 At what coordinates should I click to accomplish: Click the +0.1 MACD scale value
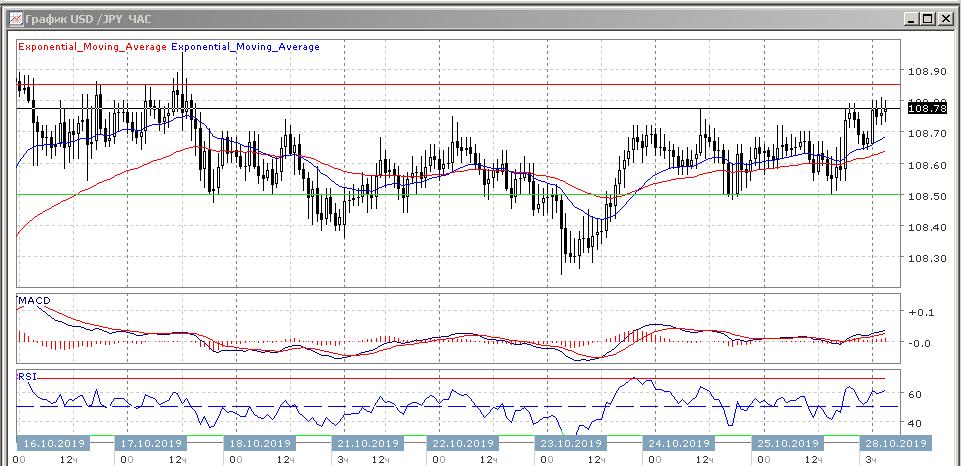click(x=921, y=312)
